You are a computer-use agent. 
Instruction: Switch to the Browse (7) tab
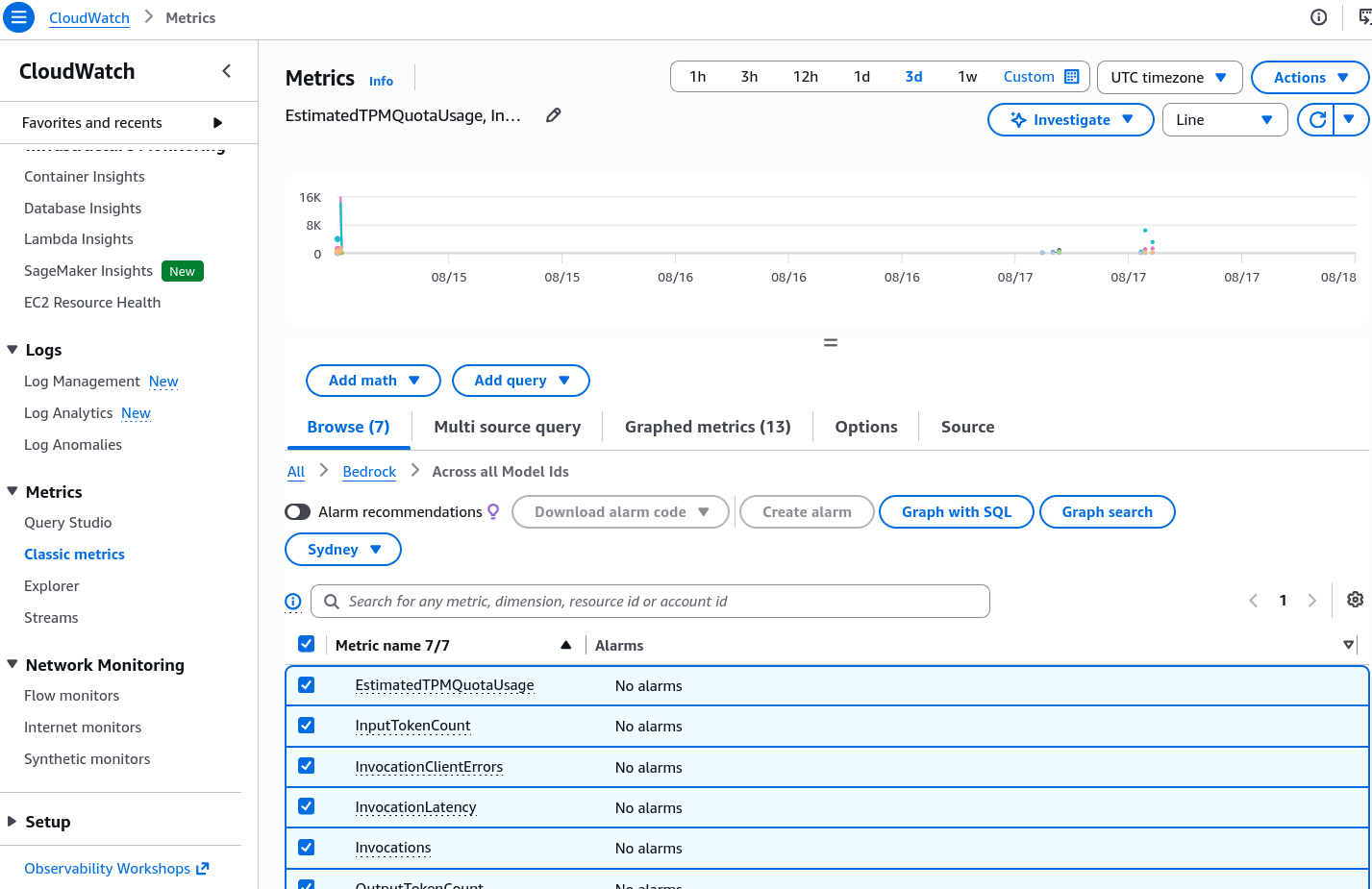click(348, 428)
